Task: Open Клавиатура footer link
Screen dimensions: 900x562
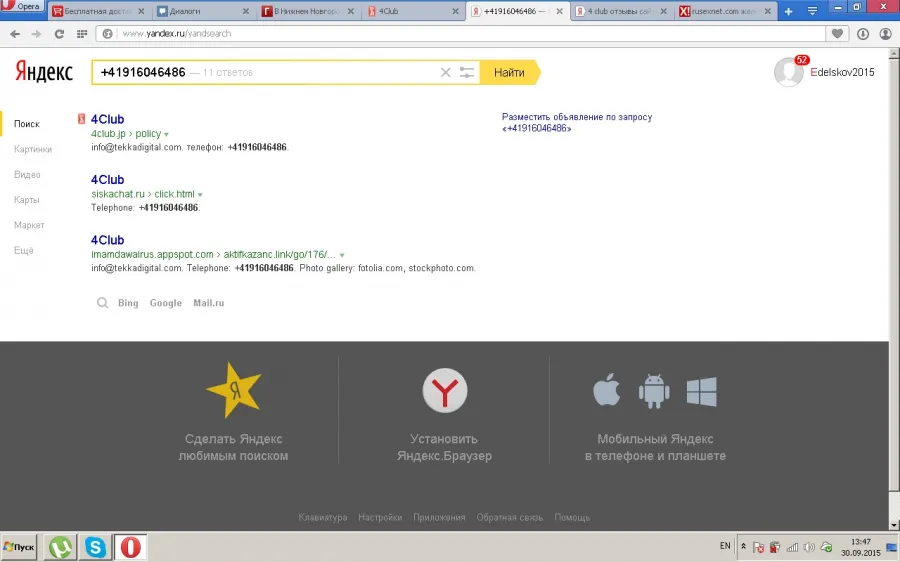Action: (323, 518)
